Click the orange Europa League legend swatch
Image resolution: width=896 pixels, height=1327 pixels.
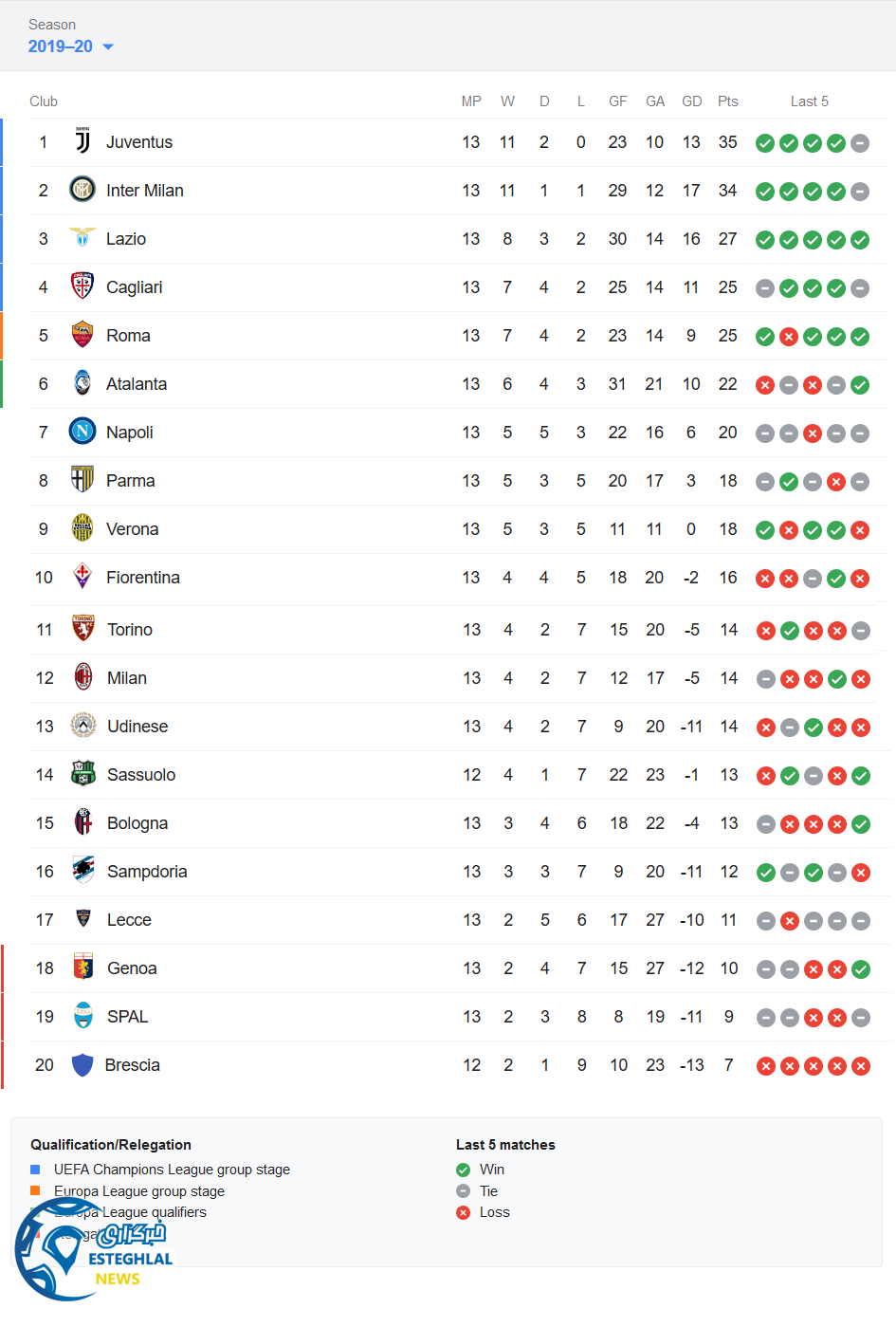pos(35,1190)
